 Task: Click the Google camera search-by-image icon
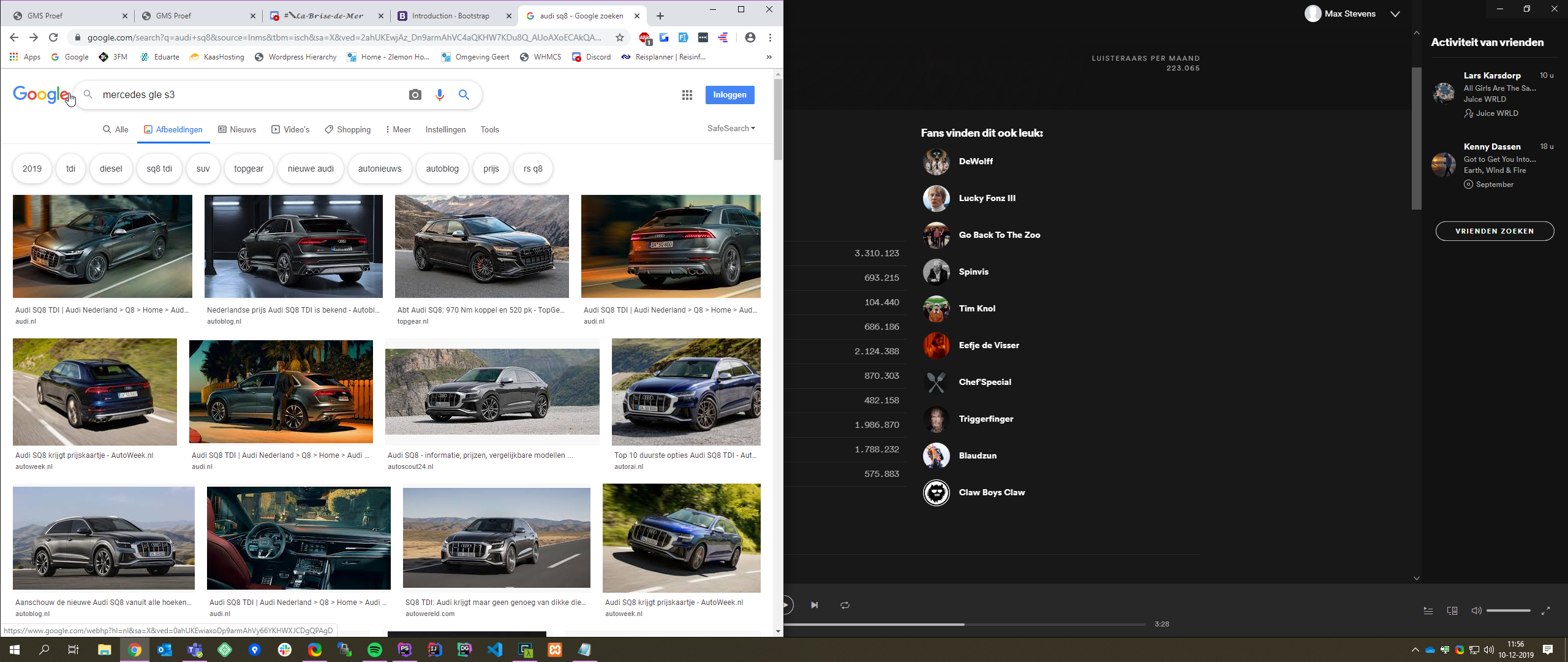tap(415, 95)
